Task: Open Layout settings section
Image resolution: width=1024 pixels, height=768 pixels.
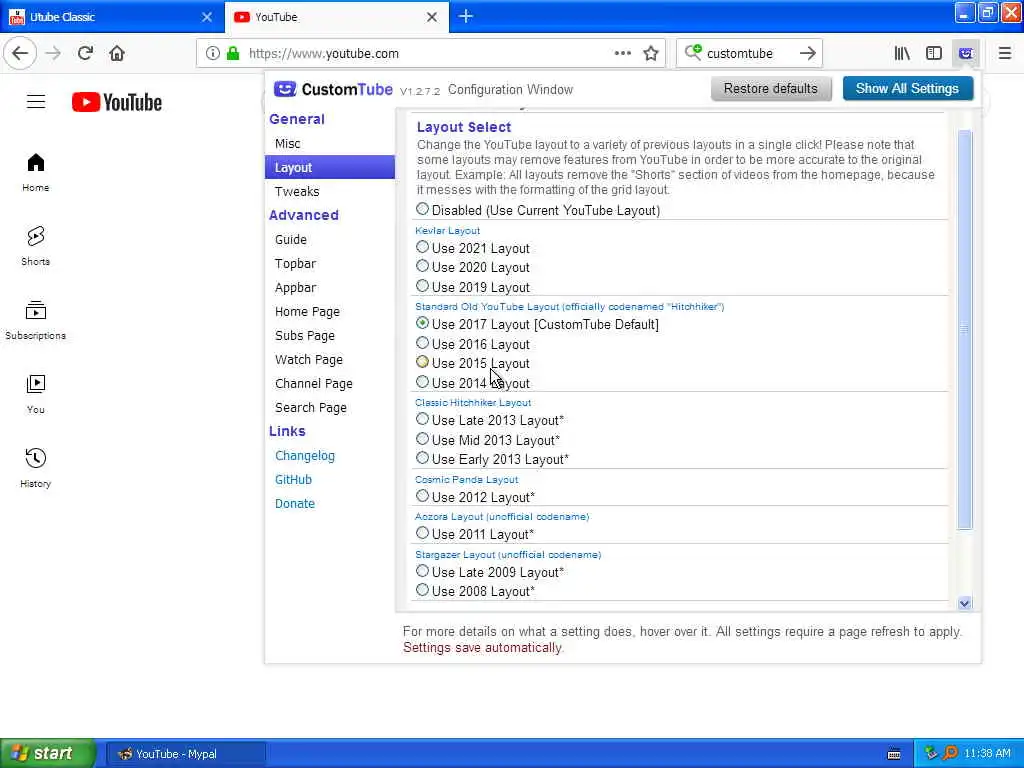Action: click(330, 167)
